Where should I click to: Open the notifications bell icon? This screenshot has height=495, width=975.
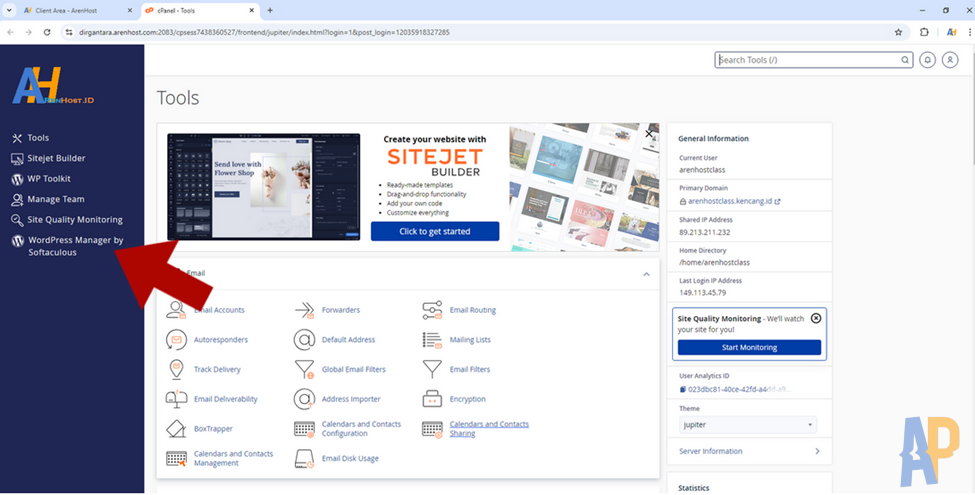coord(927,60)
